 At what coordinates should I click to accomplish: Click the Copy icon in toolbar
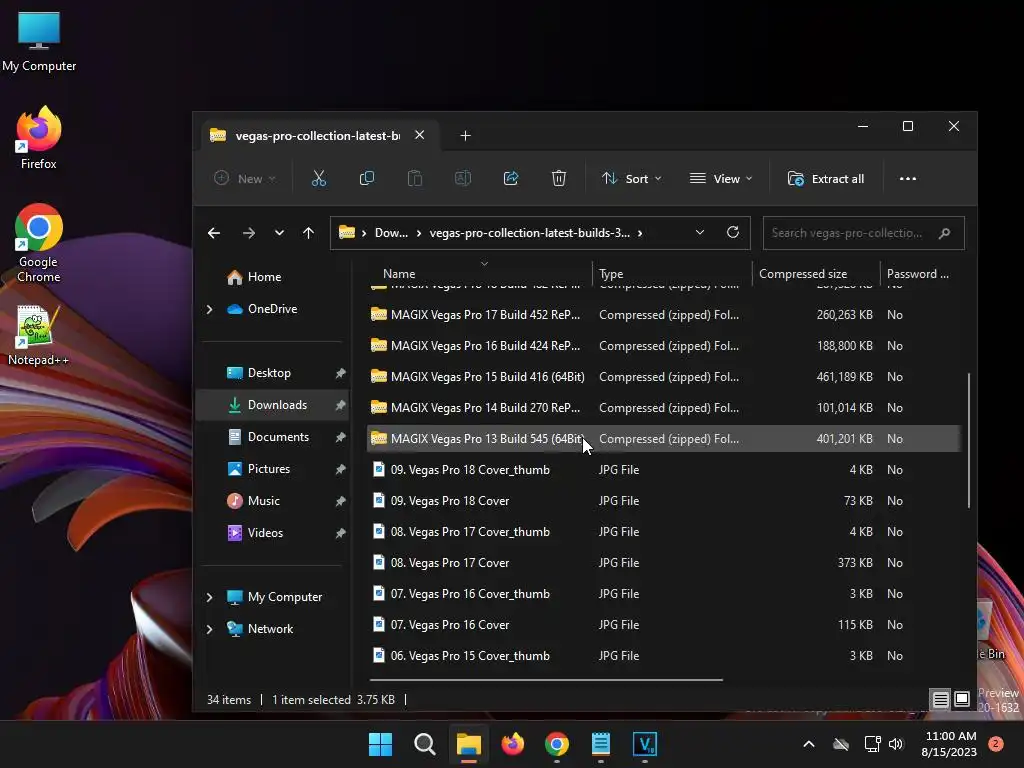(x=366, y=178)
